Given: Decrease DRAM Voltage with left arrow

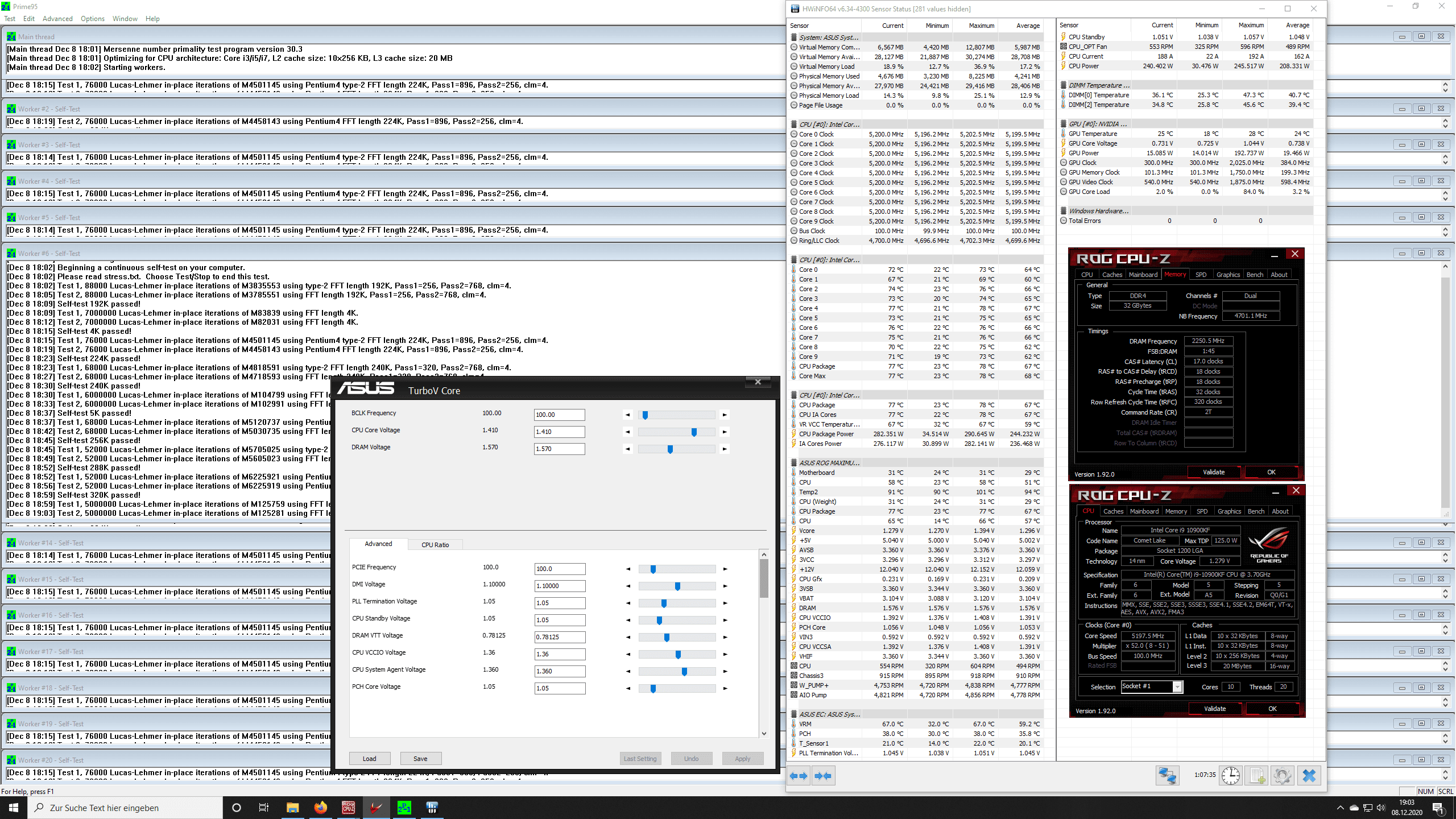Looking at the screenshot, I should coord(628,449).
